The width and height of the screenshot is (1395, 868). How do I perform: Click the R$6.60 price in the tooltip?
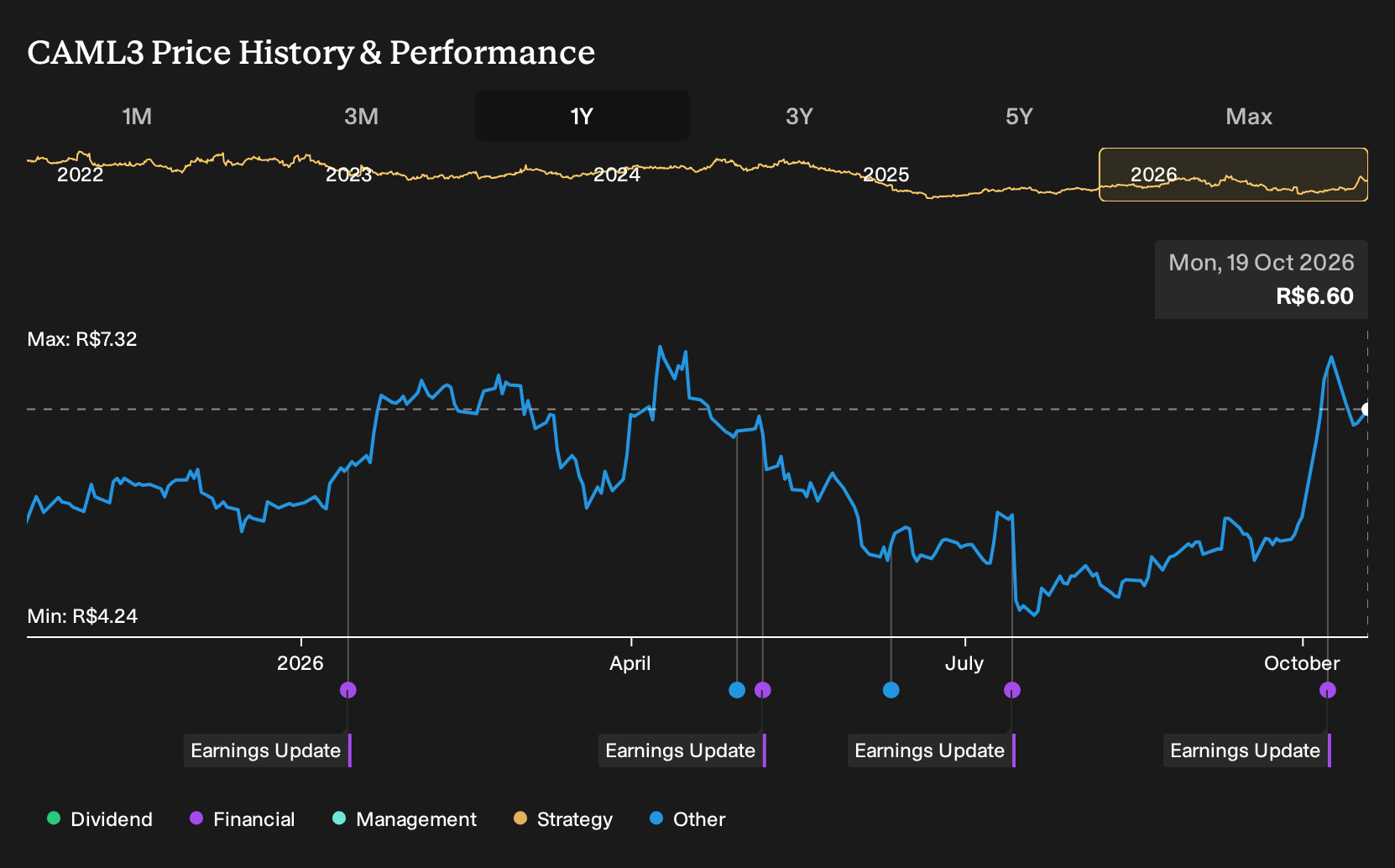coord(1314,296)
